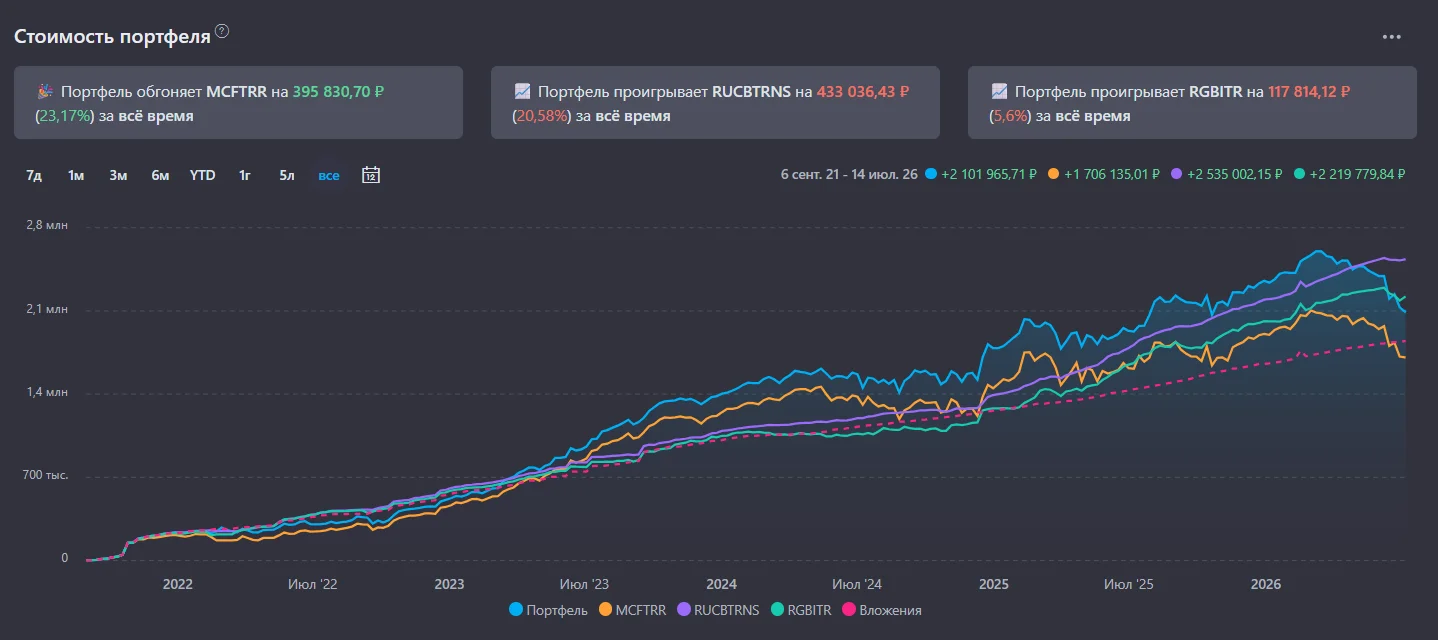The height and width of the screenshot is (640, 1438).
Task: Open the three-dots options menu
Action: [1391, 37]
